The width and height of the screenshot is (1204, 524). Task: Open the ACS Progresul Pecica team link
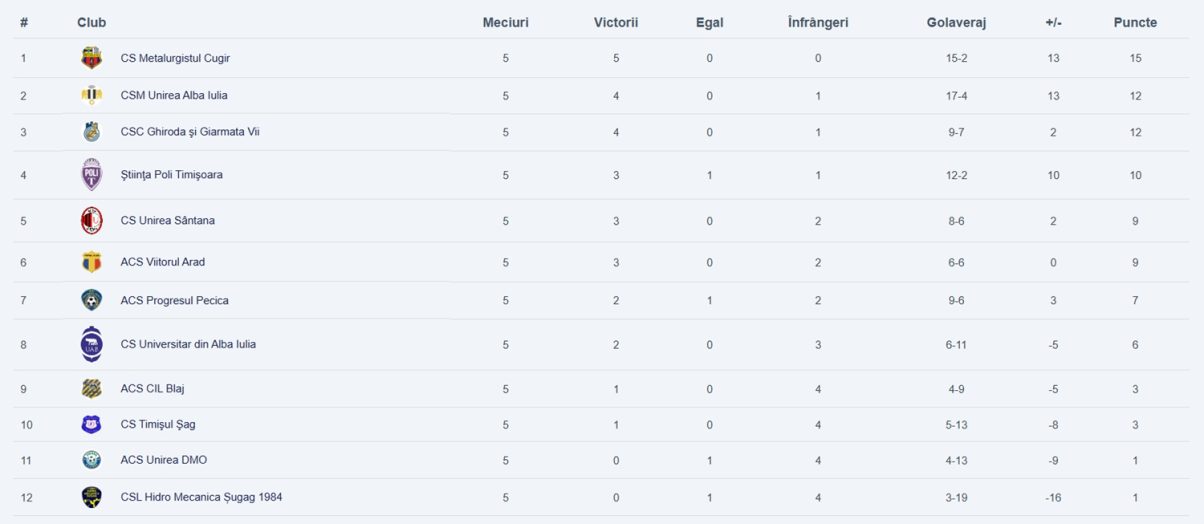pos(174,300)
